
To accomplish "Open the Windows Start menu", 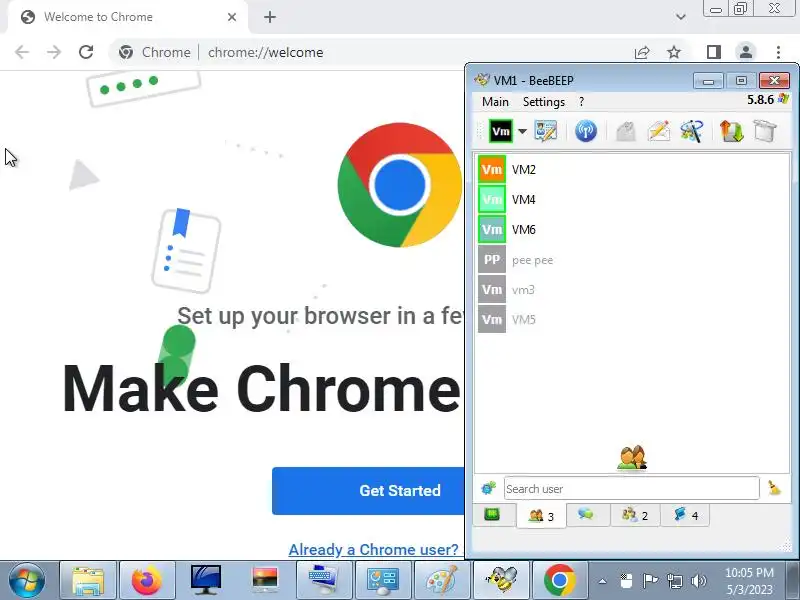I will 27,580.
